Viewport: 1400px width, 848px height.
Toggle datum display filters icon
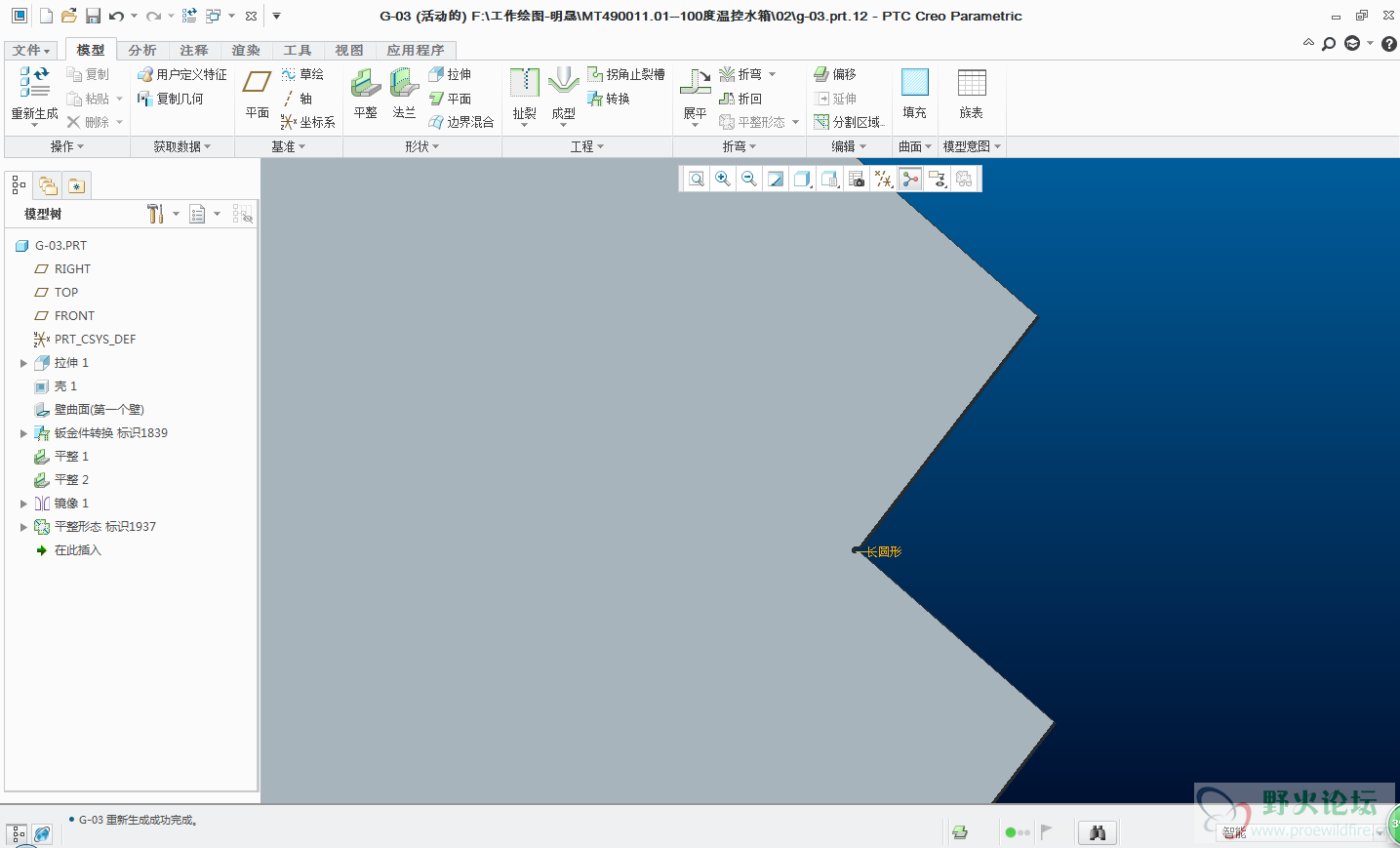point(883,179)
